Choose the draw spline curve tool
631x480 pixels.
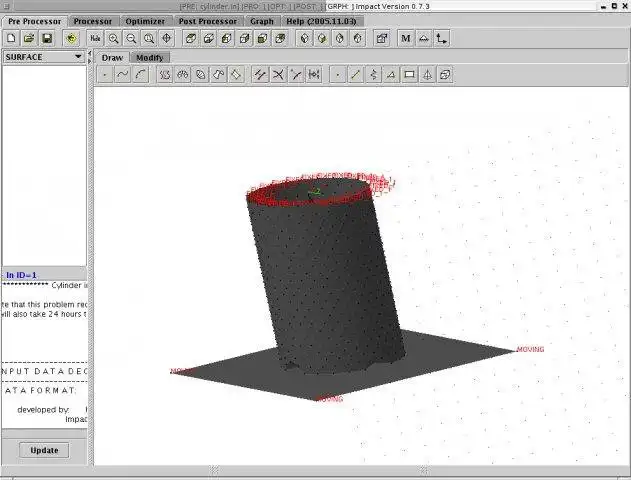pos(122,75)
